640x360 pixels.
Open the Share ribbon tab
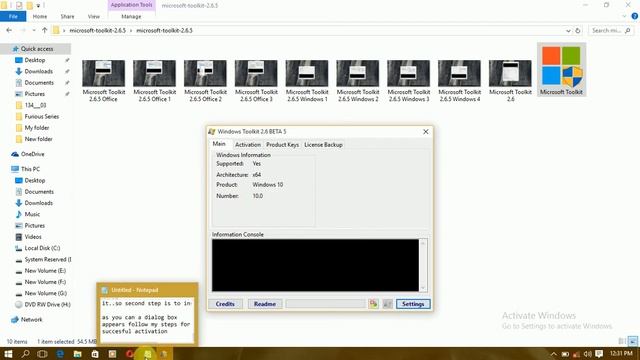coord(67,16)
